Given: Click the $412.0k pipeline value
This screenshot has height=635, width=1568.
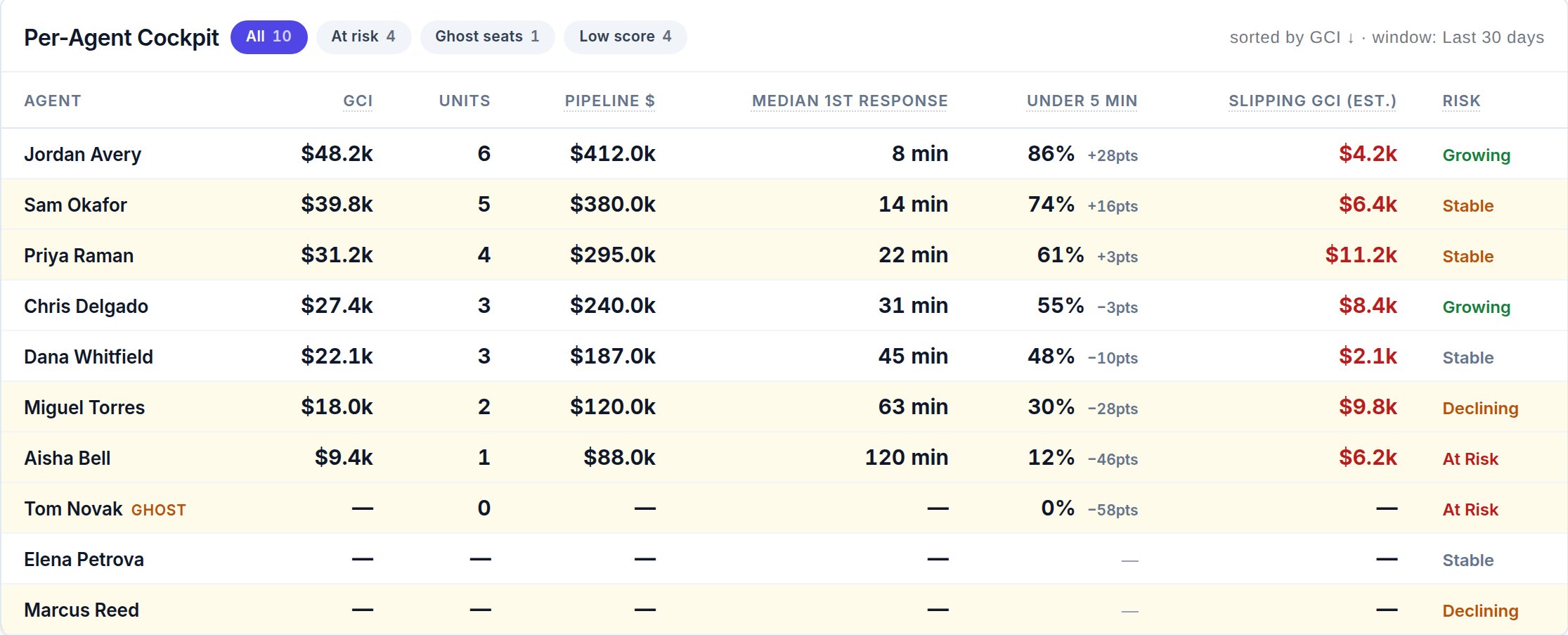Looking at the screenshot, I should pos(612,153).
